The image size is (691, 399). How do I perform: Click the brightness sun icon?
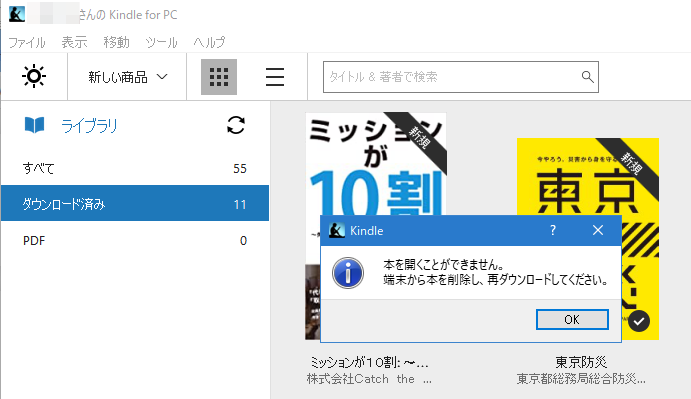click(x=34, y=77)
